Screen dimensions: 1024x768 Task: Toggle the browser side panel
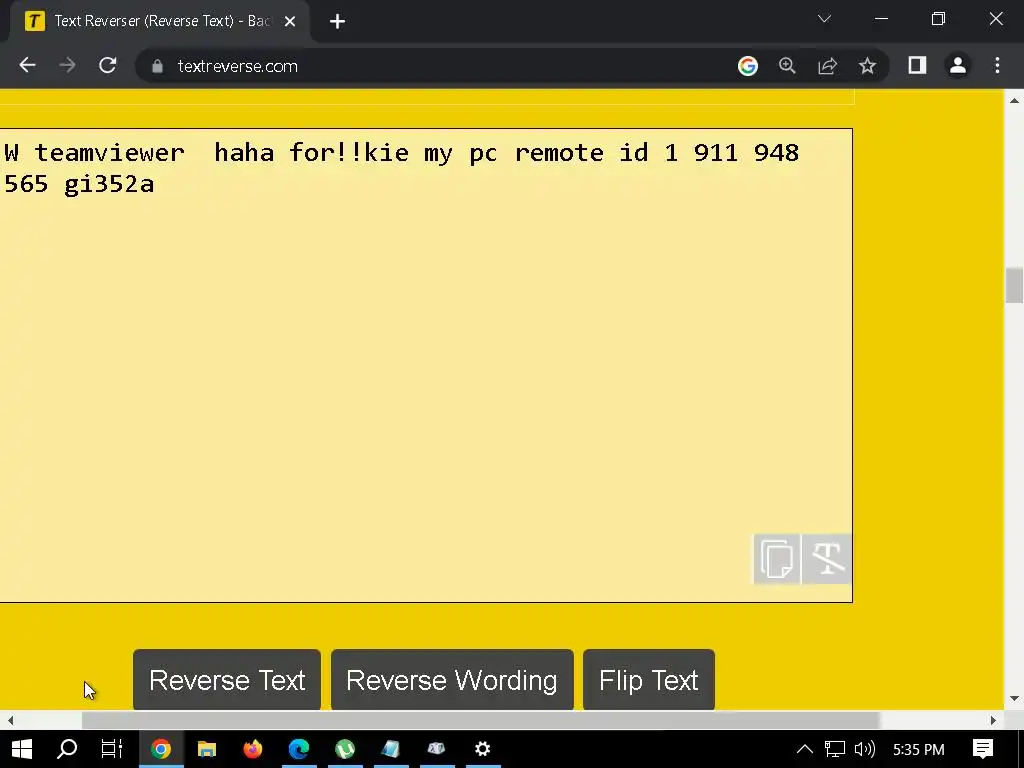point(917,65)
